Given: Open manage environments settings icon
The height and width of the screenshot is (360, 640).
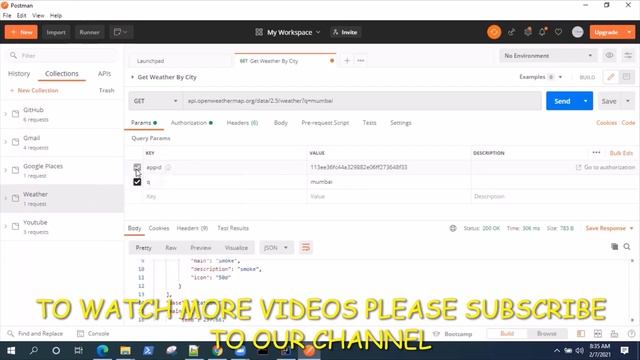Looking at the screenshot, I should tap(628, 56).
